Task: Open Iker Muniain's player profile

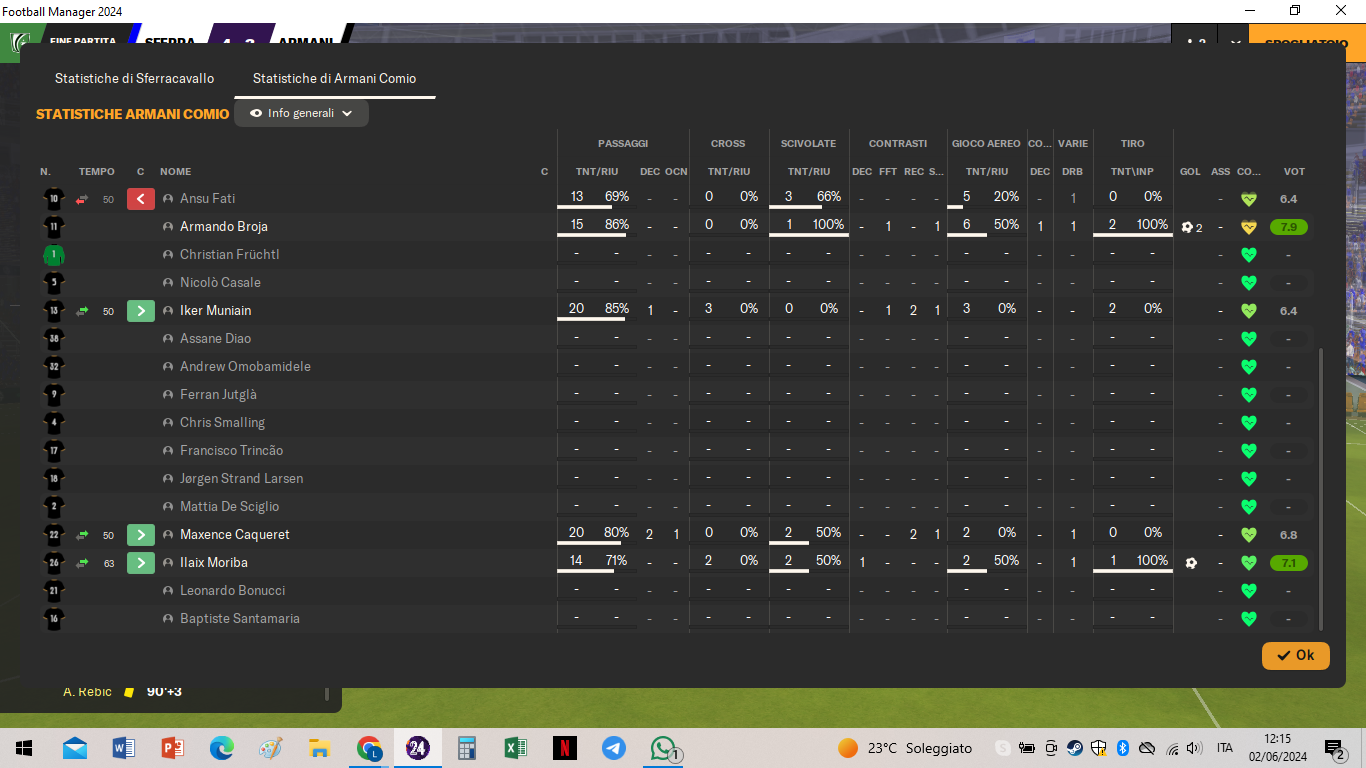Action: pyautogui.click(x=215, y=311)
